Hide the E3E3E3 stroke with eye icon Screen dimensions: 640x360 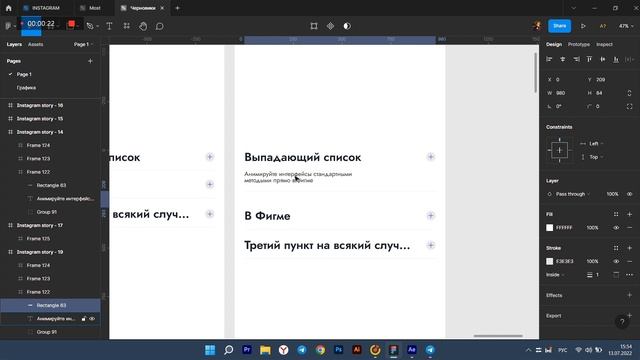point(616,261)
